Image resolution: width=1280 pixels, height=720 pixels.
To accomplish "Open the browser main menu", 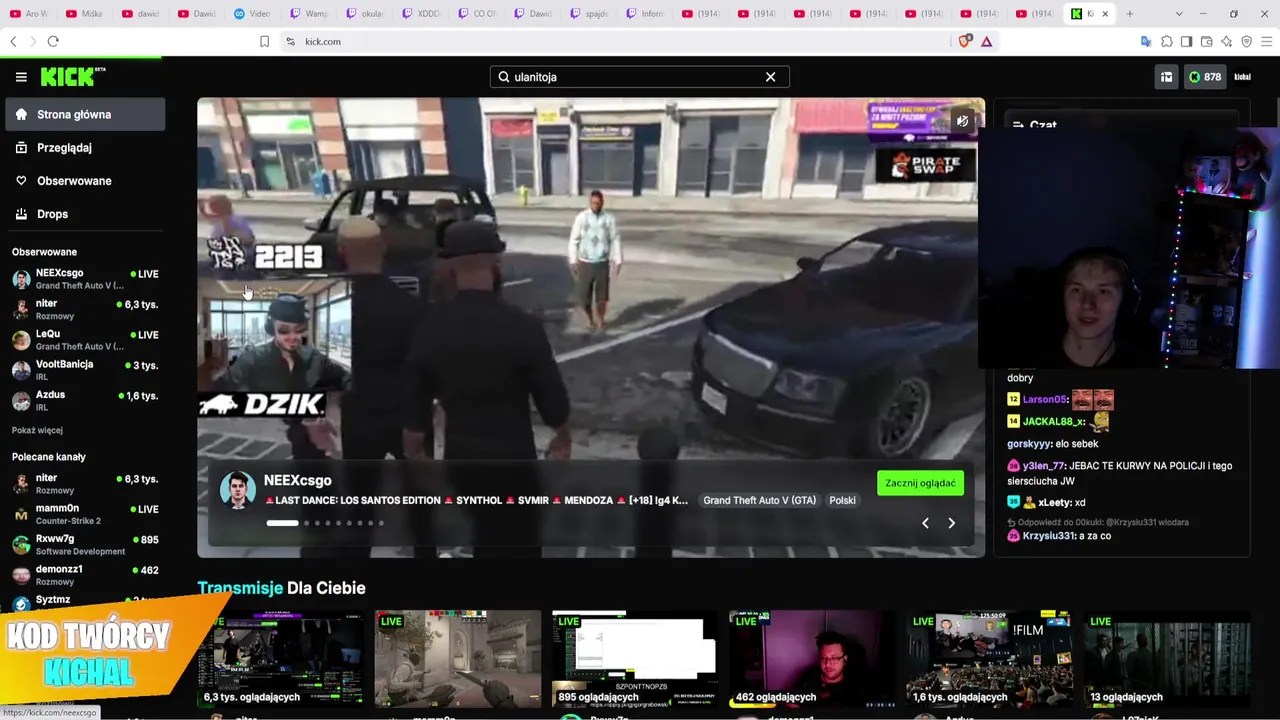I will 1267,41.
